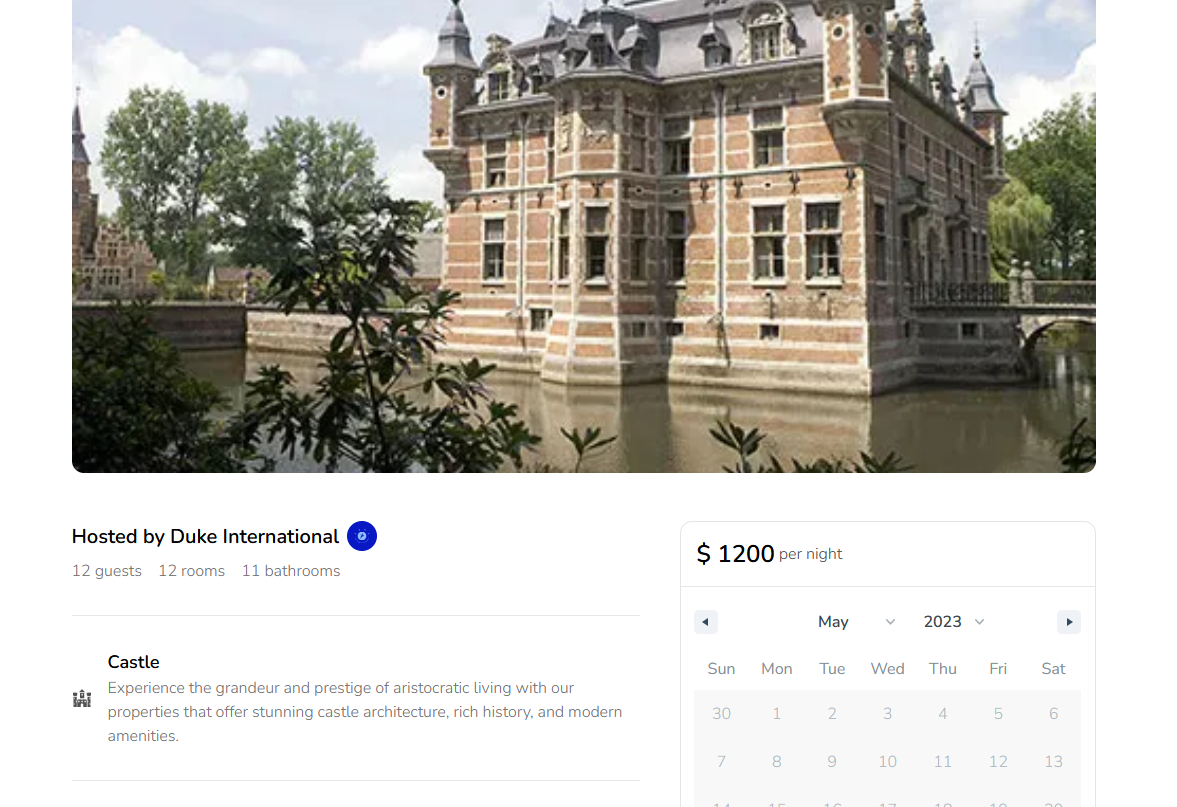Go to next month with right arrow

coord(1068,622)
